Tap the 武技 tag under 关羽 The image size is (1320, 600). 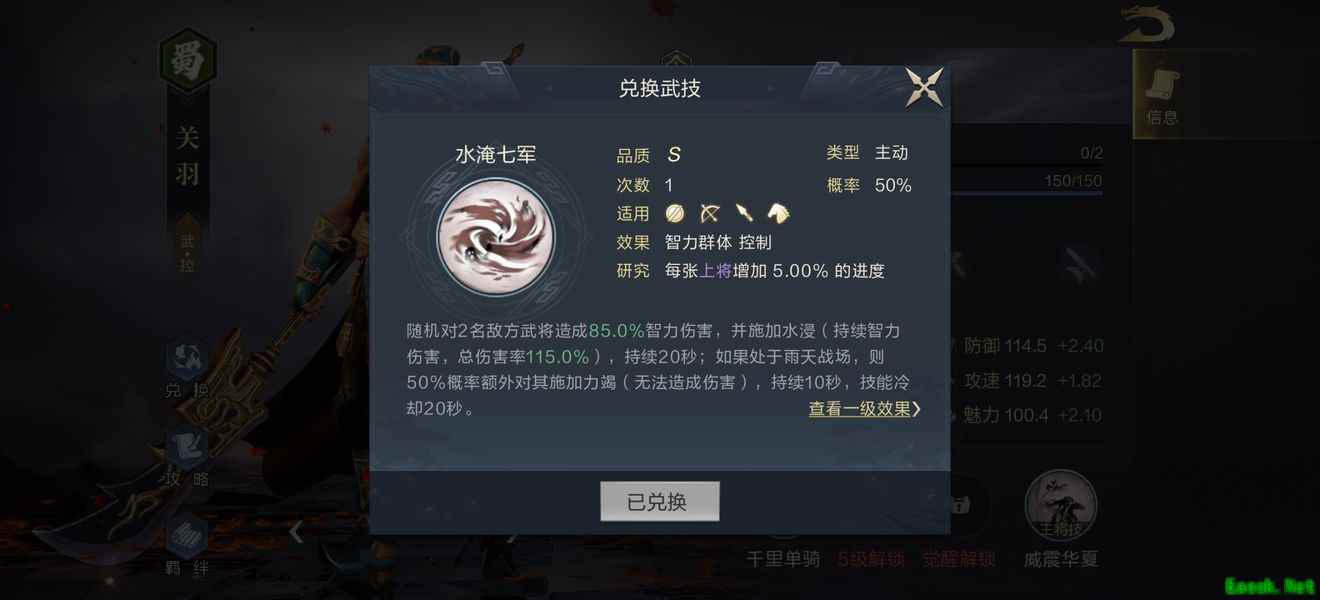click(188, 254)
